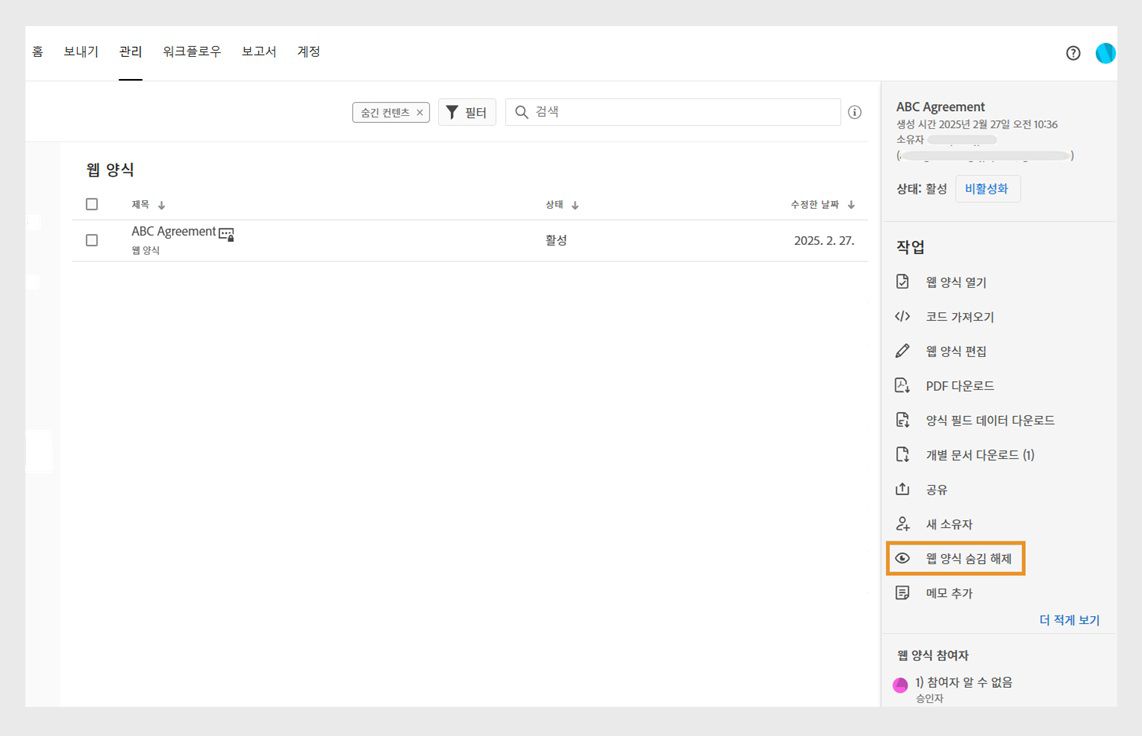Click the 메모 추가 note icon
The image size is (1142, 736).
[x=903, y=592]
